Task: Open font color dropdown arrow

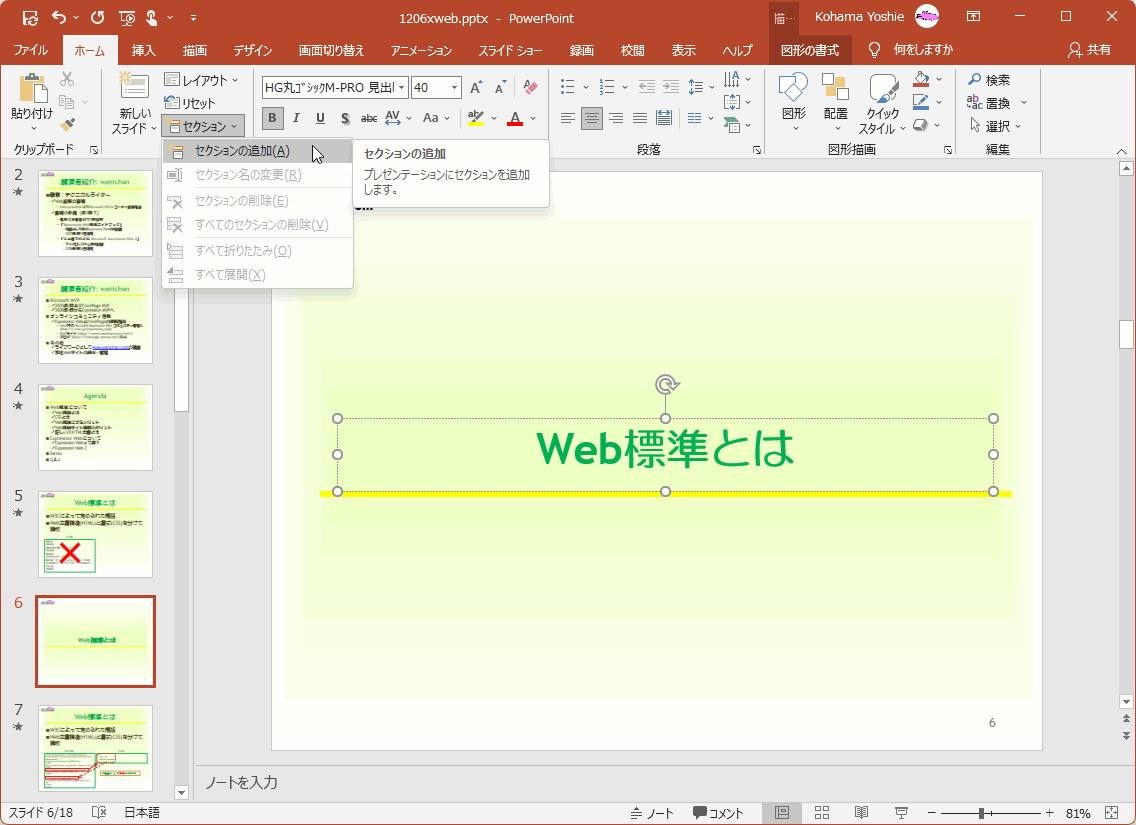Action: pos(533,118)
